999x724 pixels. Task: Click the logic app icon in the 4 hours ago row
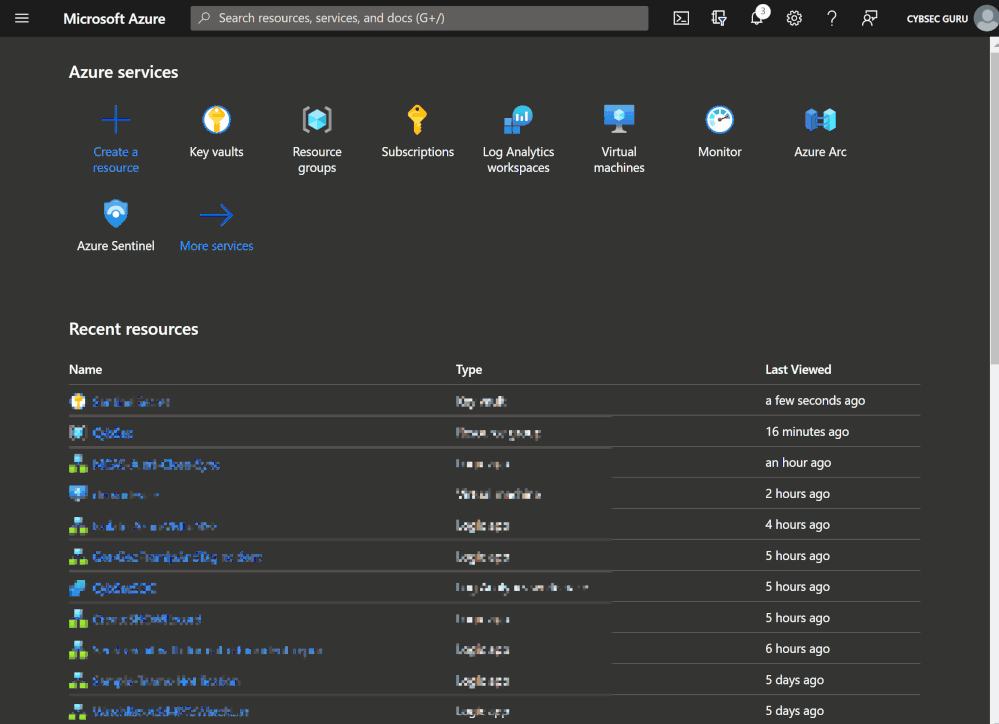[x=78, y=525]
